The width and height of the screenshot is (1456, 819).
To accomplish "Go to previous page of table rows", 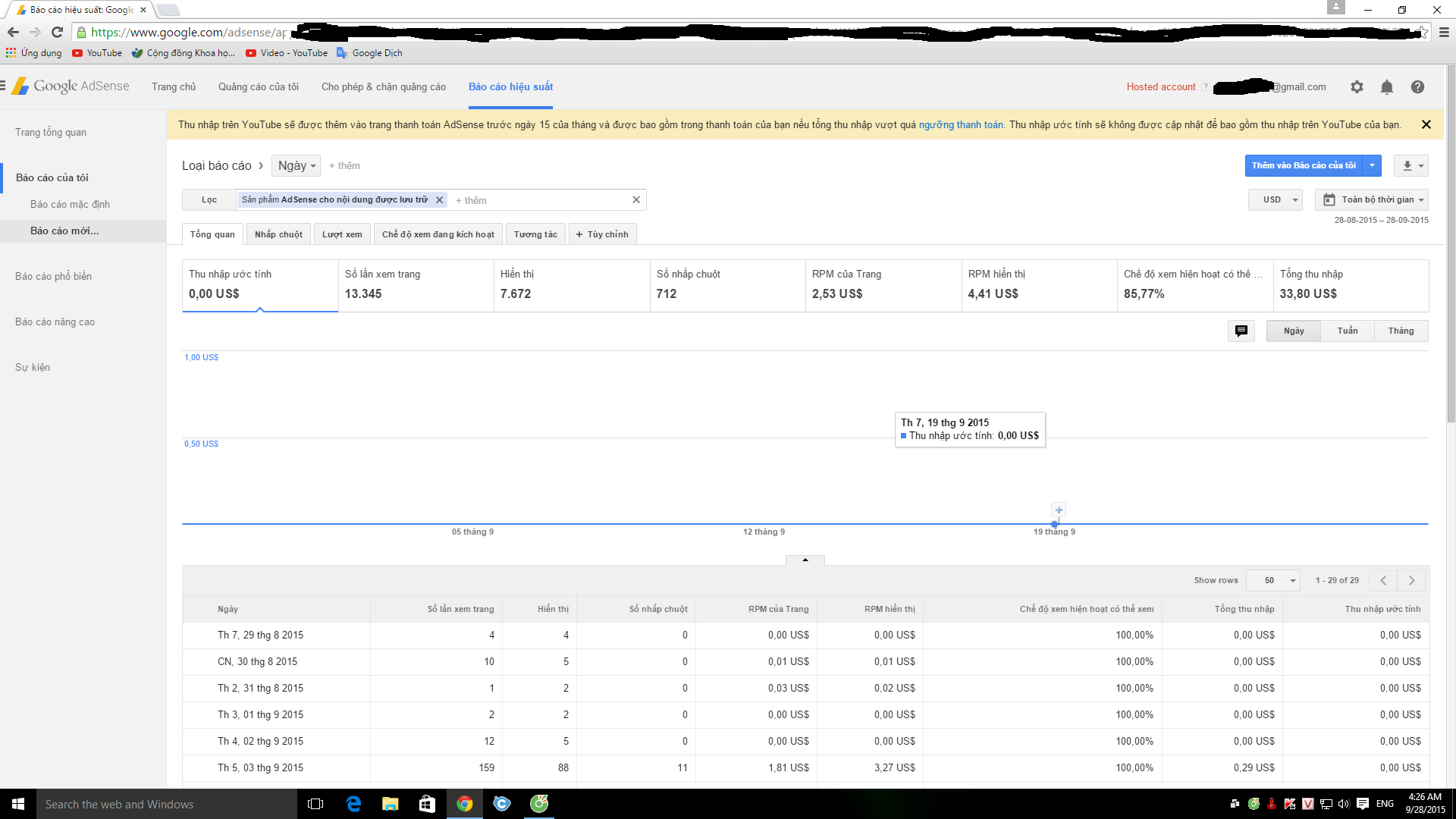I will [x=1383, y=581].
